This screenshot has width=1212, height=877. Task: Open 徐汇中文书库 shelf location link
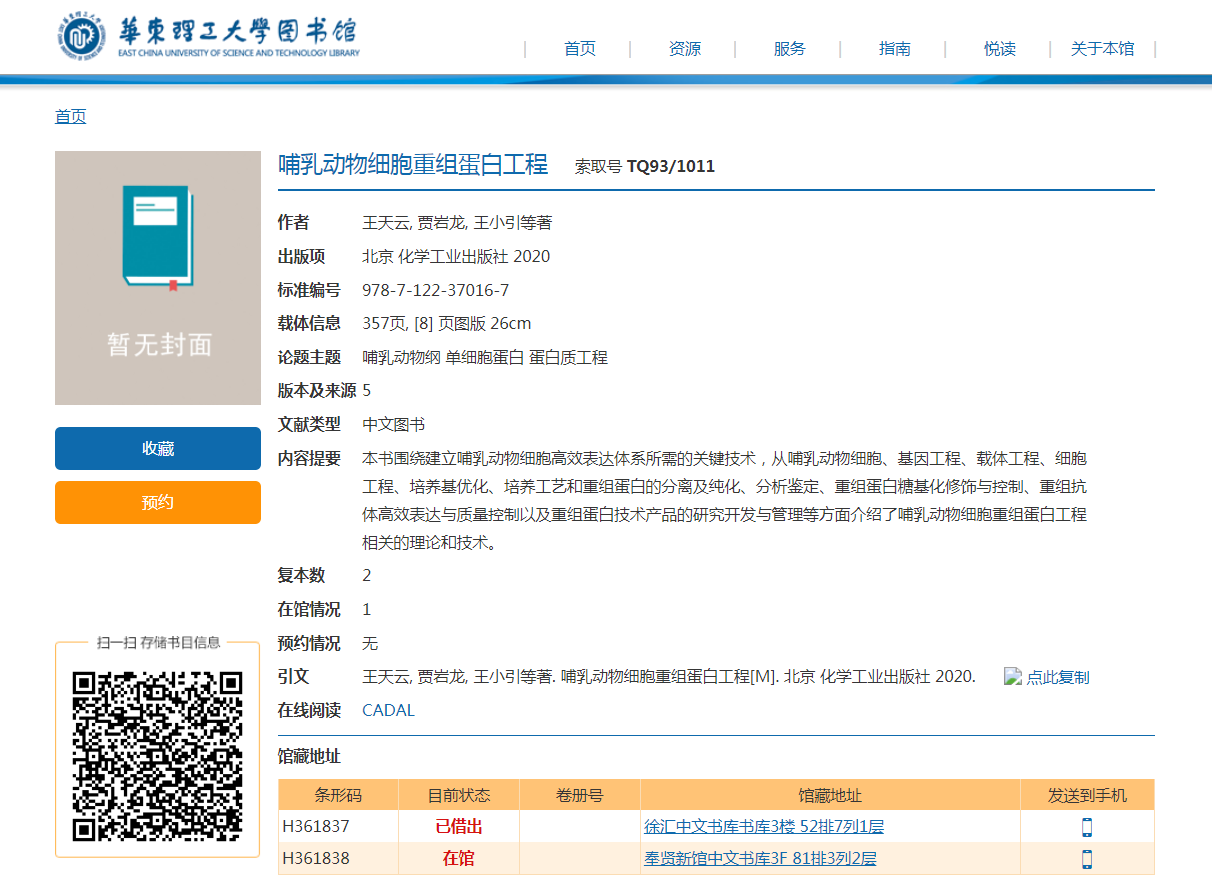(x=764, y=827)
